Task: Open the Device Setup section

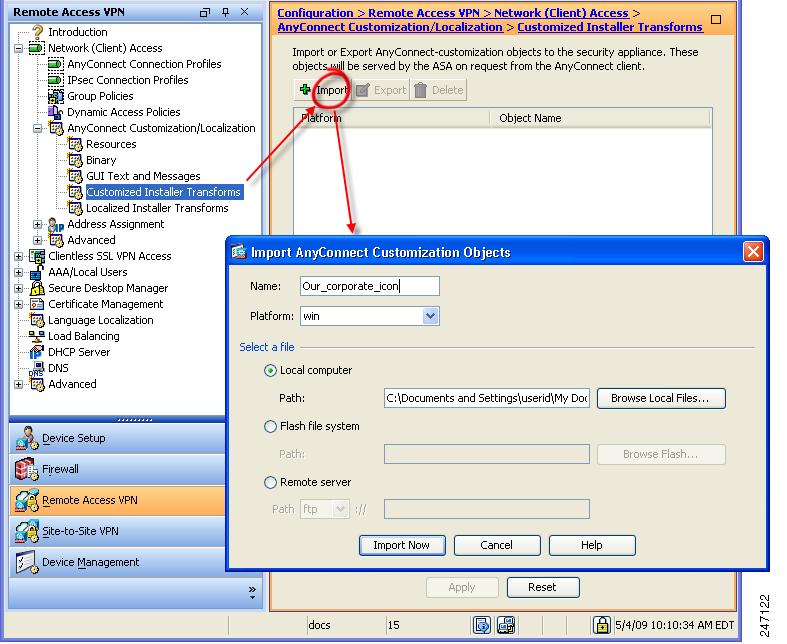Action: click(x=117, y=438)
